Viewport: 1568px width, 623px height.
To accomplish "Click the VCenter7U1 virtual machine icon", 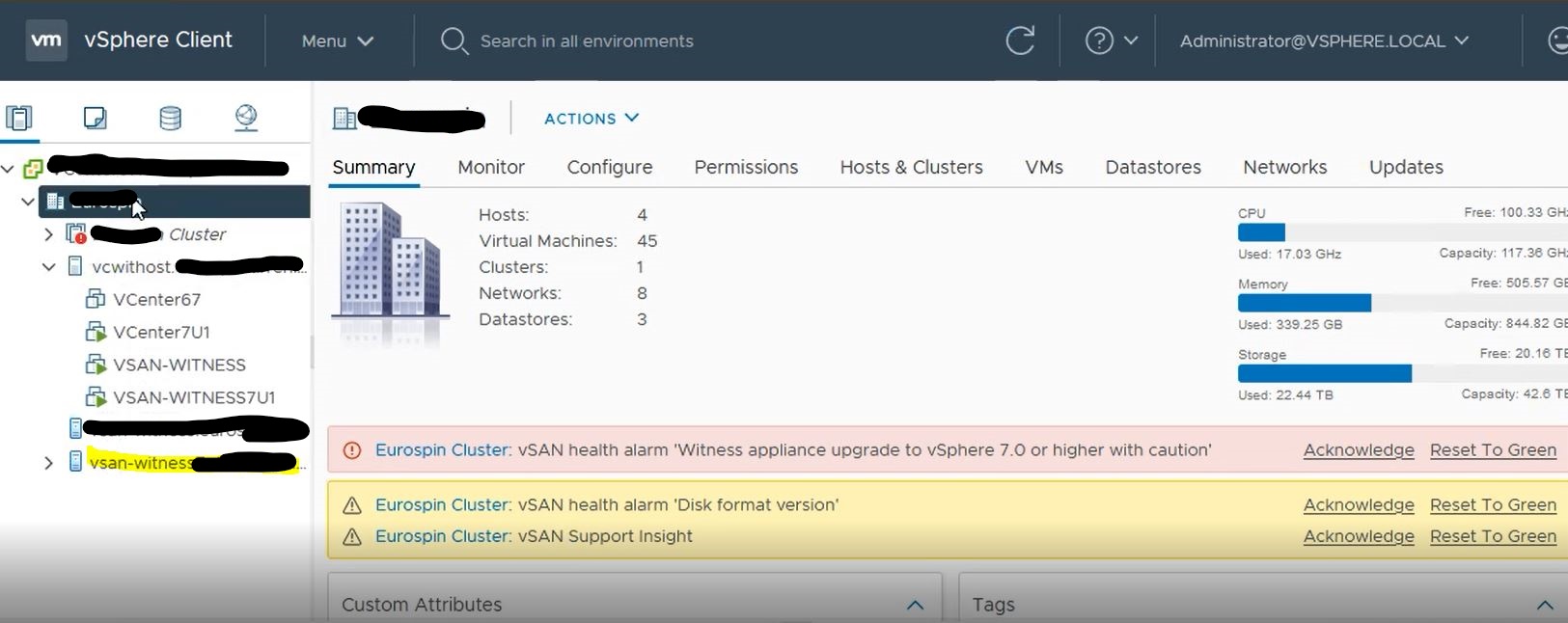I will [96, 332].
